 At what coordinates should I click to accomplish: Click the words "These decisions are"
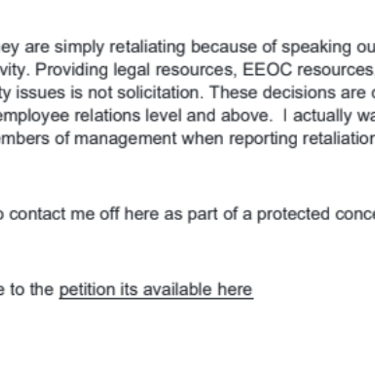point(287,93)
